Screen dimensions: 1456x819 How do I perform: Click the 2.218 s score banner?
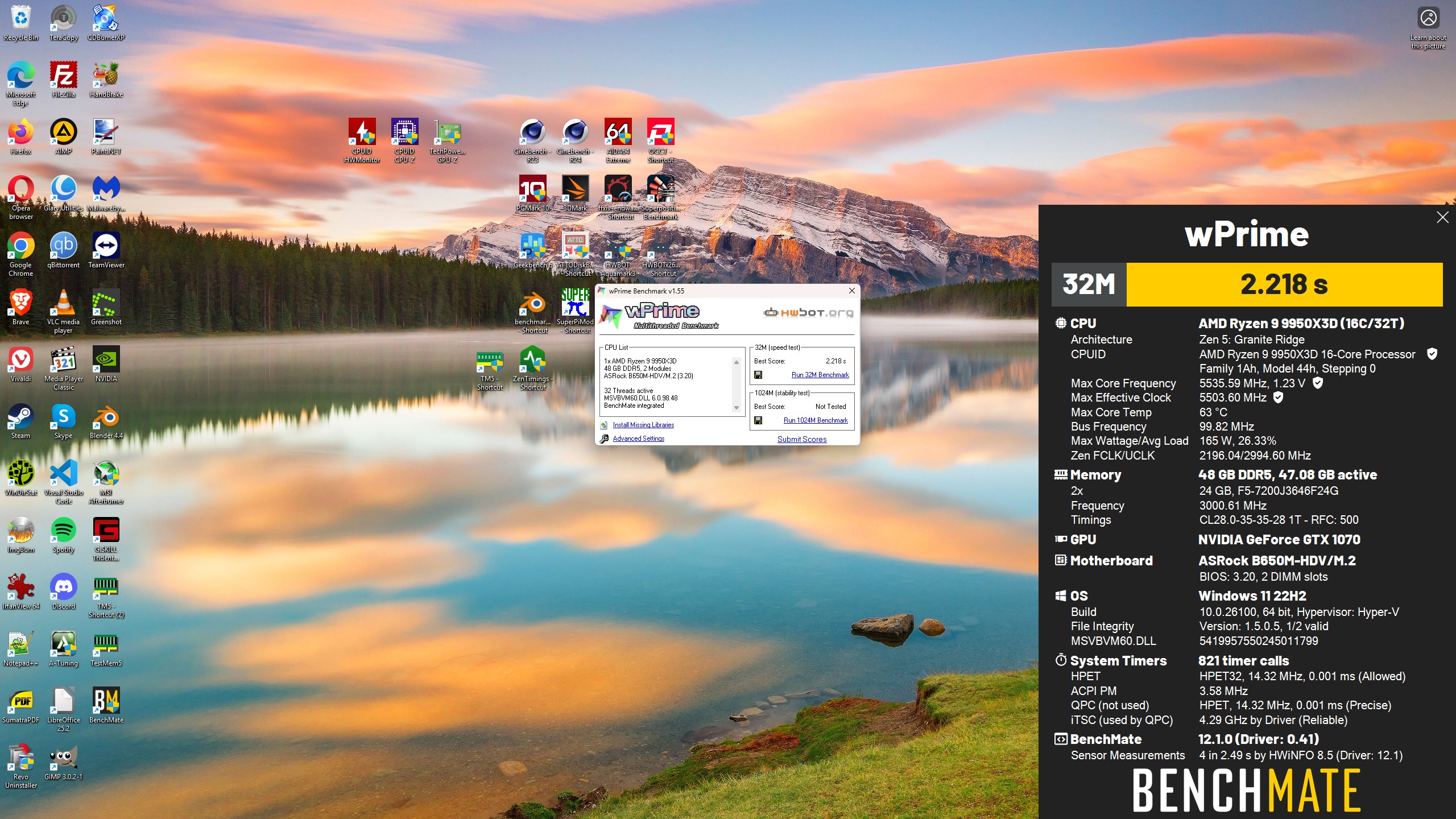click(1284, 284)
